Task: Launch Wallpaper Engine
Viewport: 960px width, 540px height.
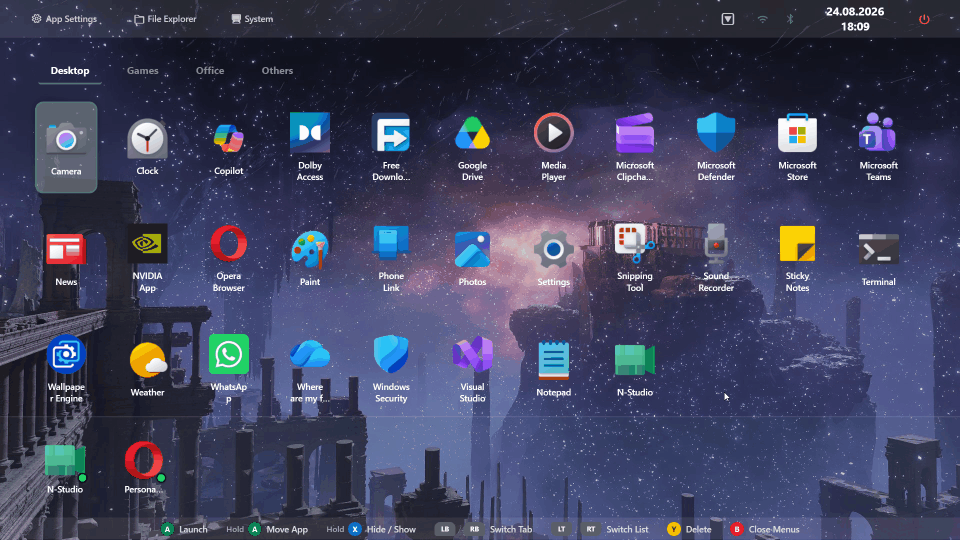Action: coord(66,369)
